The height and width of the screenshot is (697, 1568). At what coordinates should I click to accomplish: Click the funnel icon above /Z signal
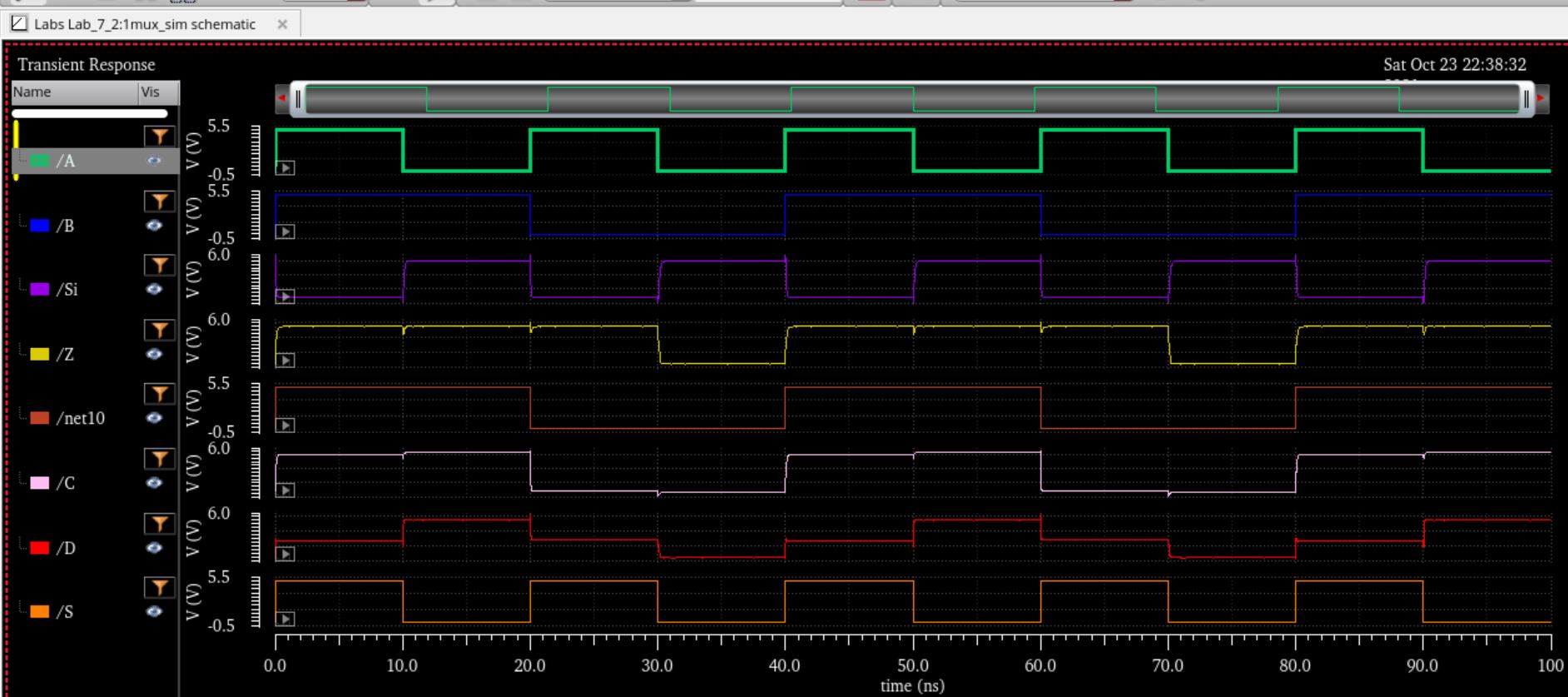(159, 331)
